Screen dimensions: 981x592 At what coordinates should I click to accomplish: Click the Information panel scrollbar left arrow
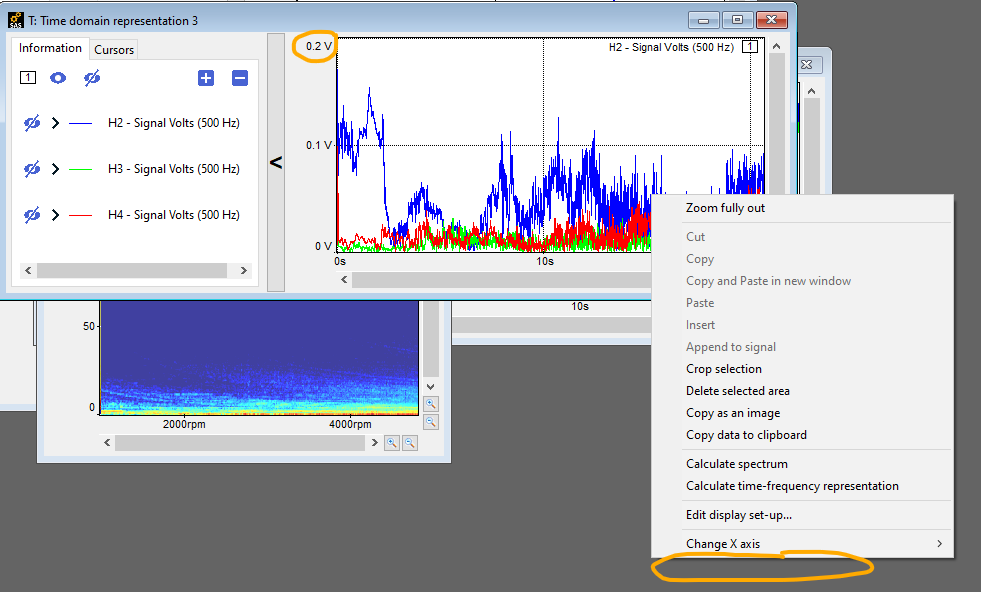28,270
